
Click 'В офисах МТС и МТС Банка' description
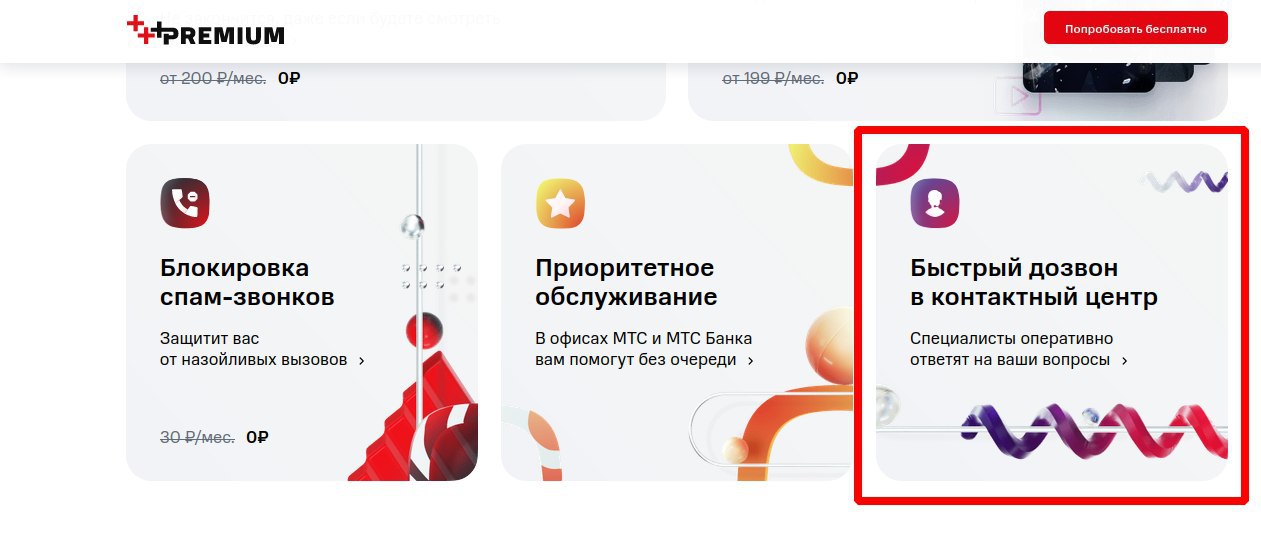click(644, 339)
